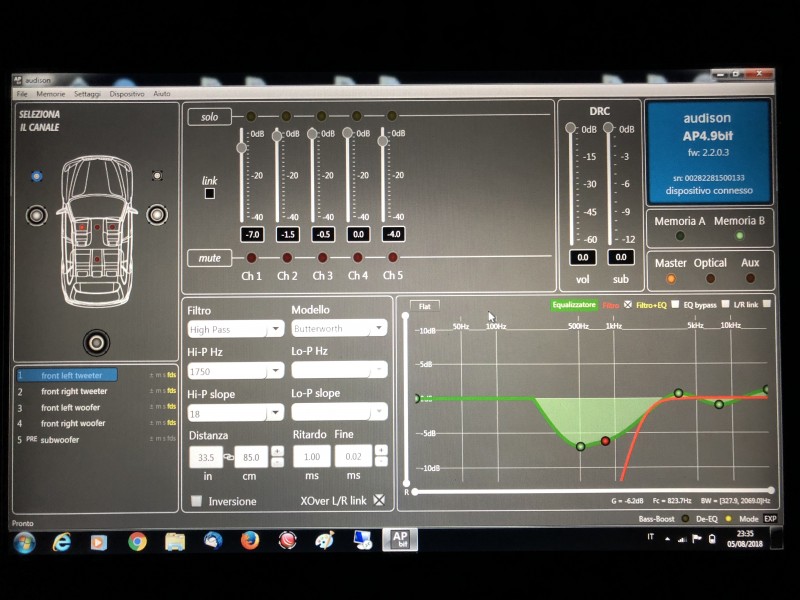
Task: Click the Flat equalizer button
Action: (424, 306)
